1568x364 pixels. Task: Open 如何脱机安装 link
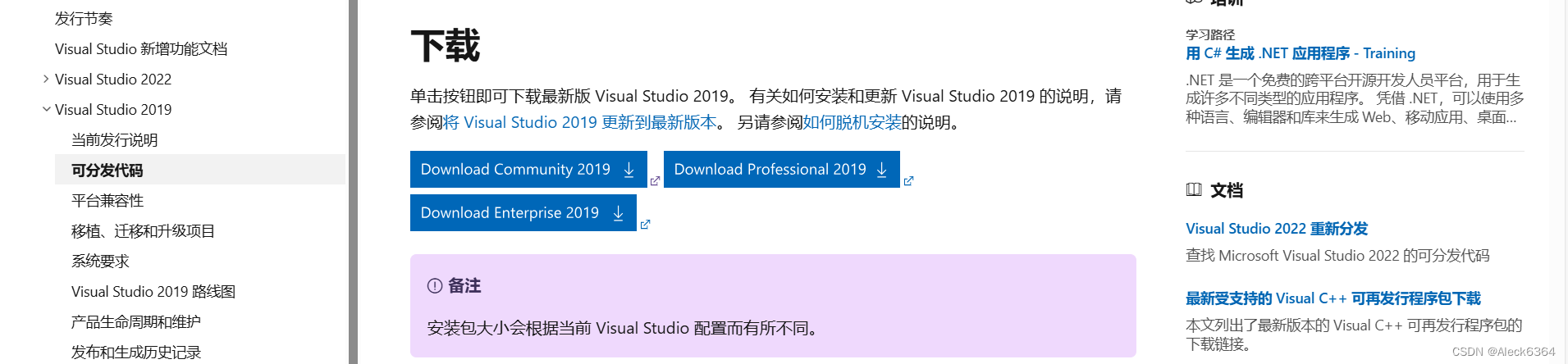(852, 122)
